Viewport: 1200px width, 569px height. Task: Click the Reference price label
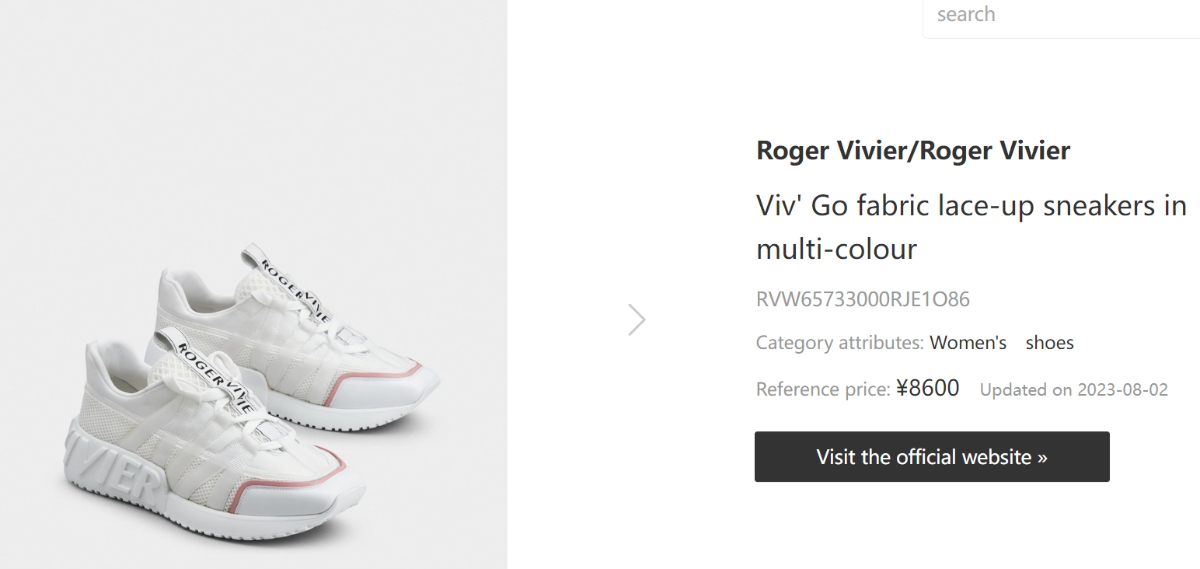[822, 389]
